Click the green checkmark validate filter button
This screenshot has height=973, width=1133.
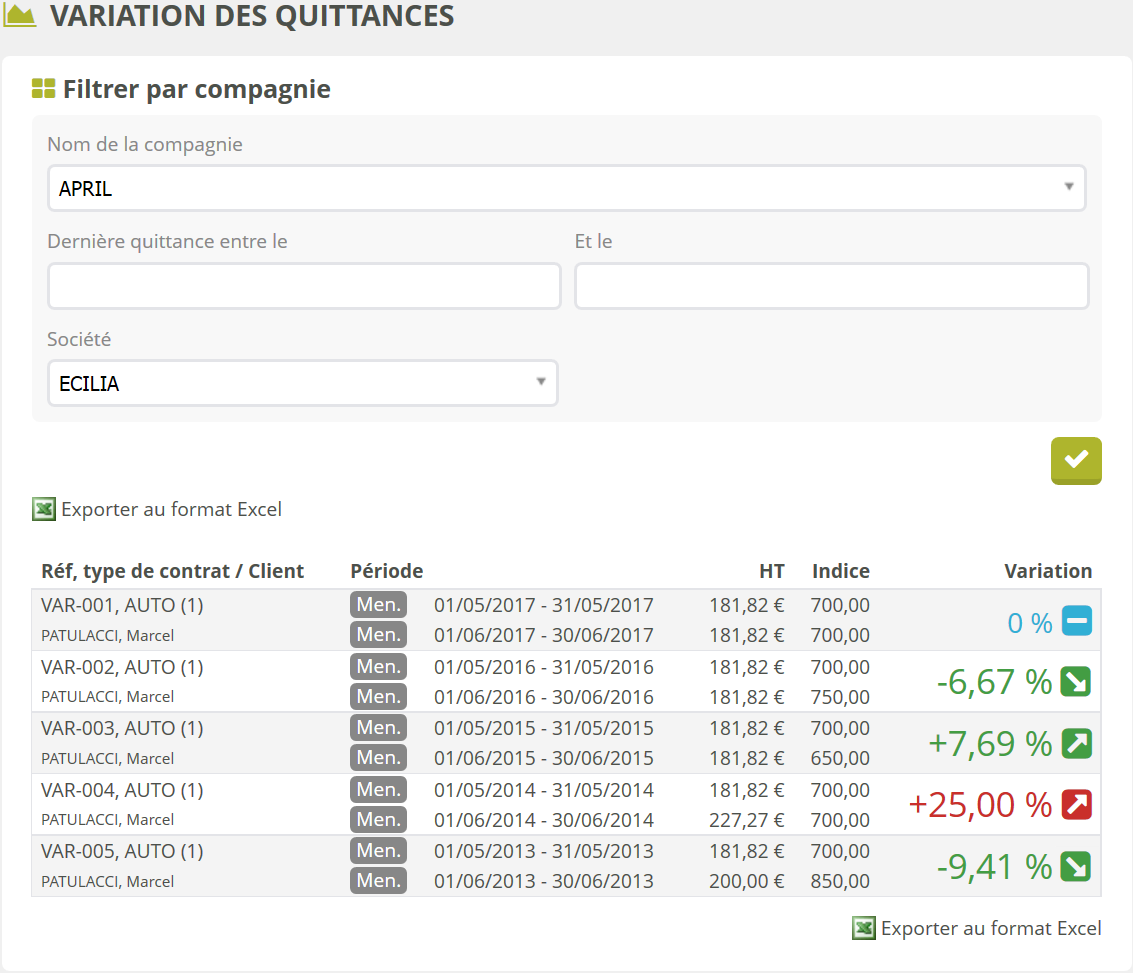pyautogui.click(x=1076, y=460)
